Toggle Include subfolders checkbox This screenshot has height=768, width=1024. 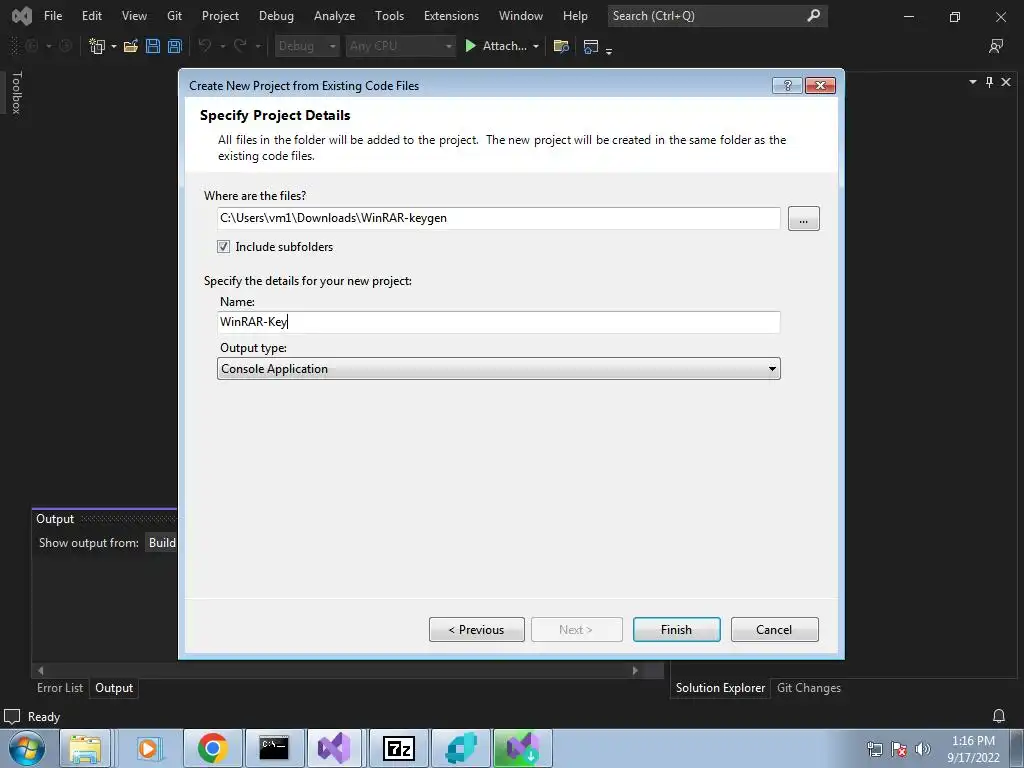tap(223, 247)
